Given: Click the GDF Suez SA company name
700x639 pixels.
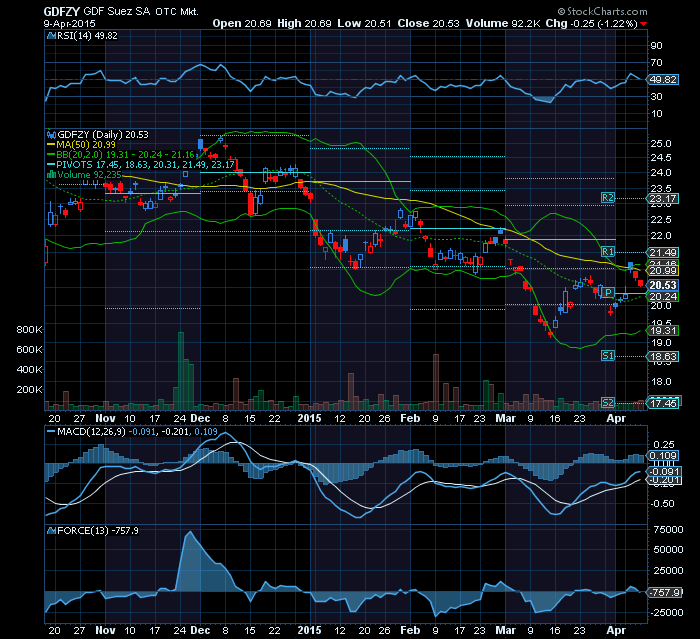Looking at the screenshot, I should [117, 12].
